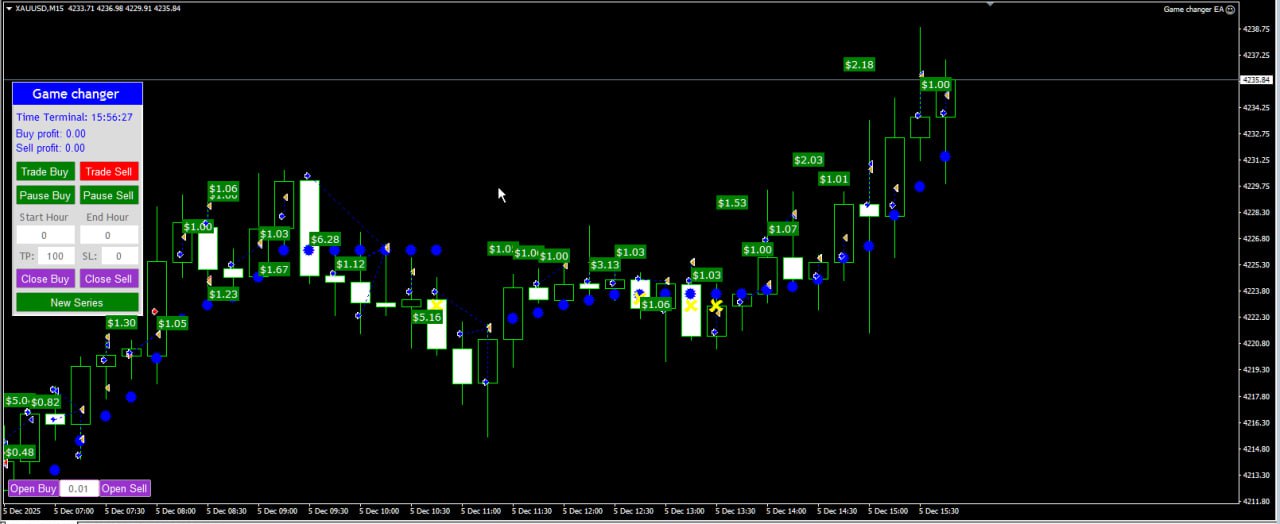
Task: Click the $2.18 profit label
Action: 859,64
